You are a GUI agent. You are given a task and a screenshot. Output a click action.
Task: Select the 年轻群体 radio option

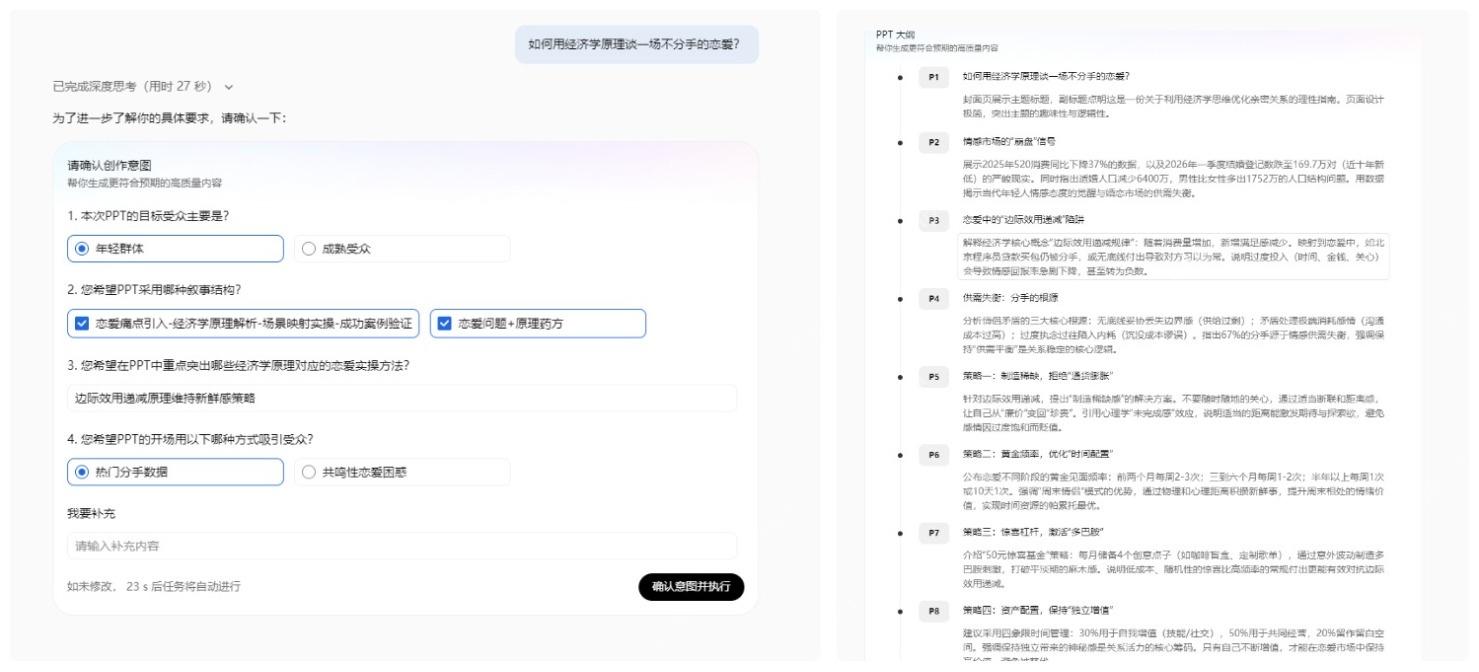[175, 249]
